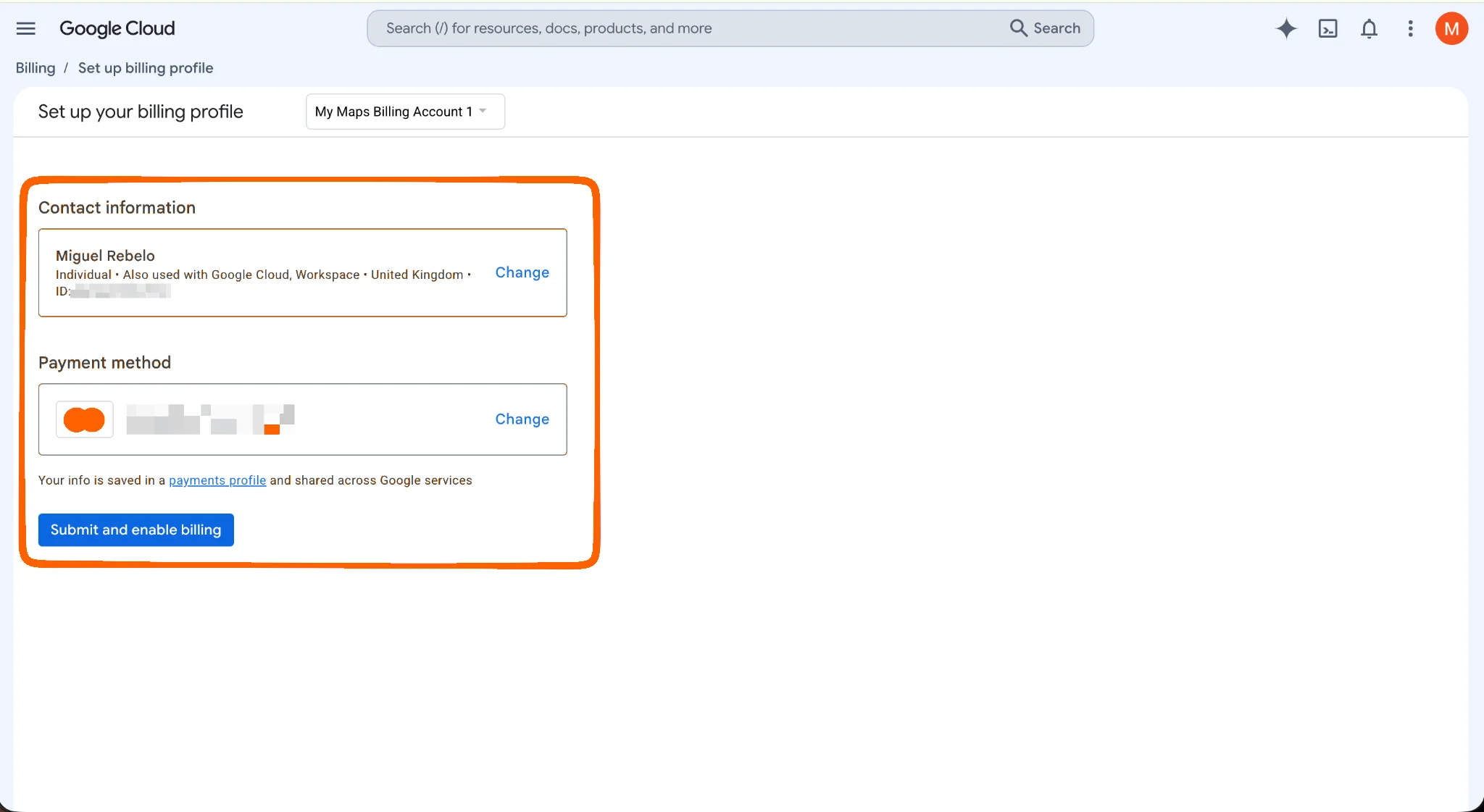Click Set up billing profile breadcrumb
Viewport: 1484px width, 812px height.
146,68
